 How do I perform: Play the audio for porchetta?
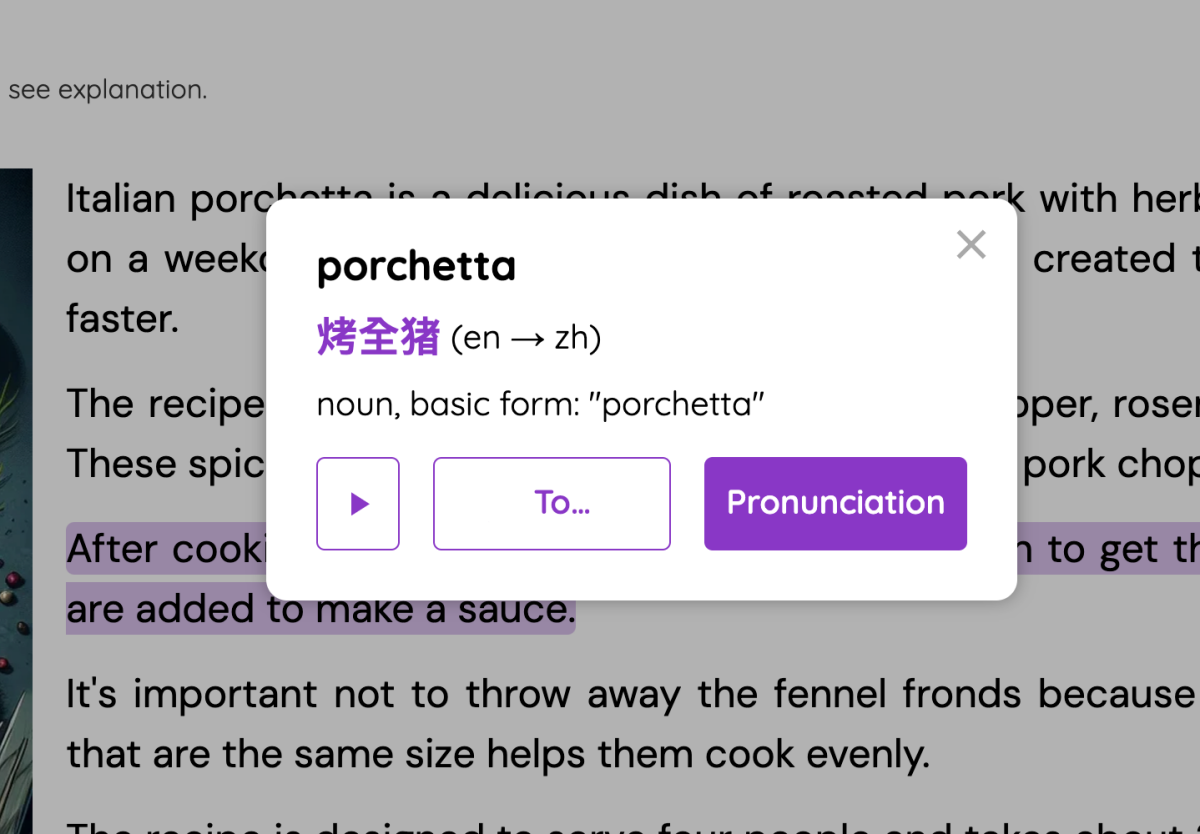[x=358, y=504]
